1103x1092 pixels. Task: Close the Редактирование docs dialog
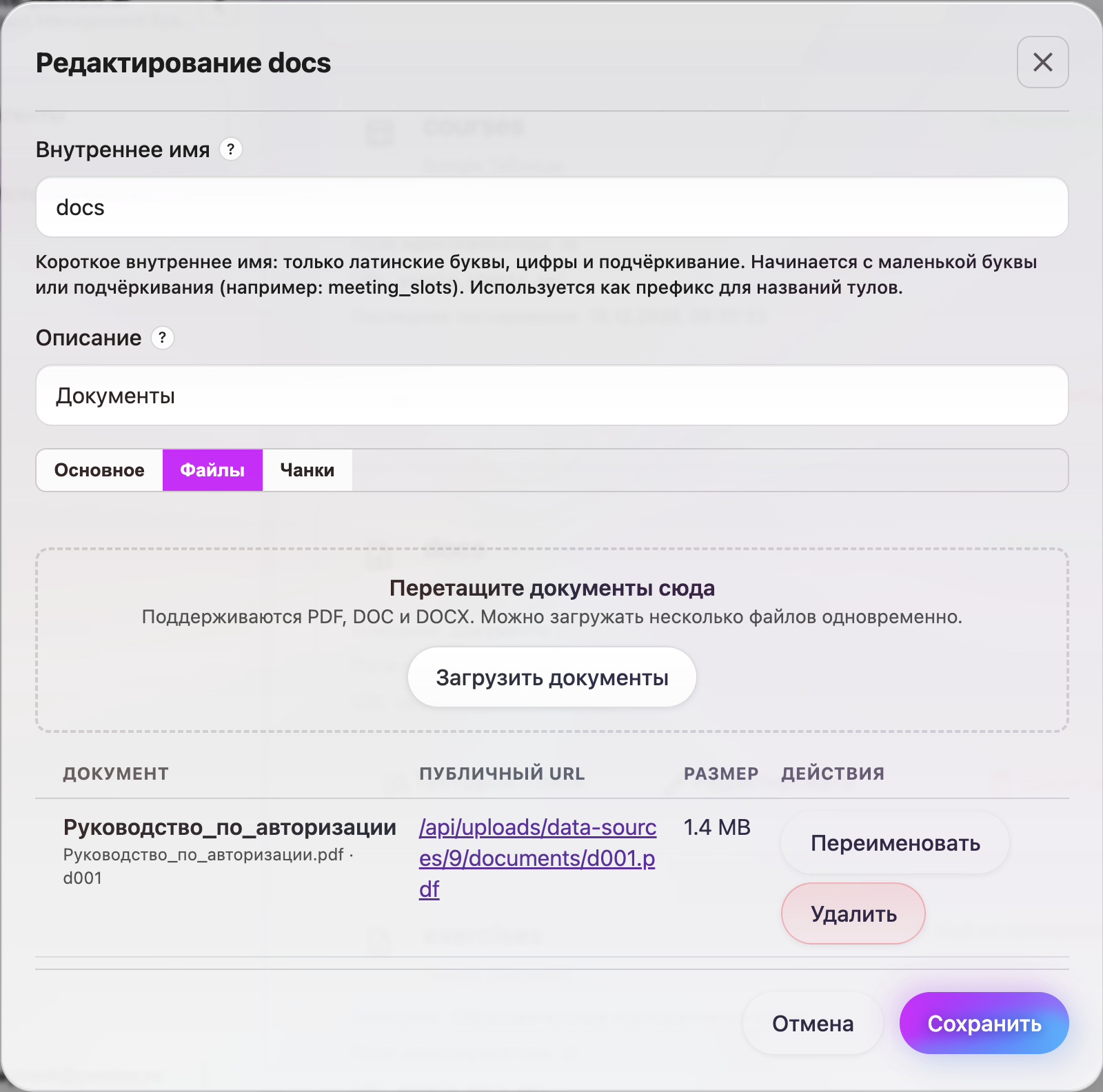tap(1042, 63)
